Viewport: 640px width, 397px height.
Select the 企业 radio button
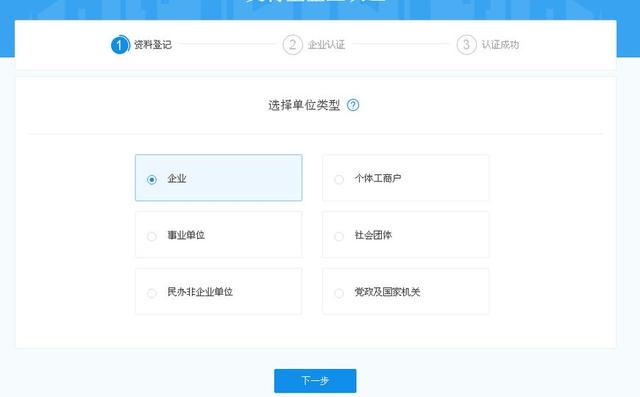click(152, 180)
